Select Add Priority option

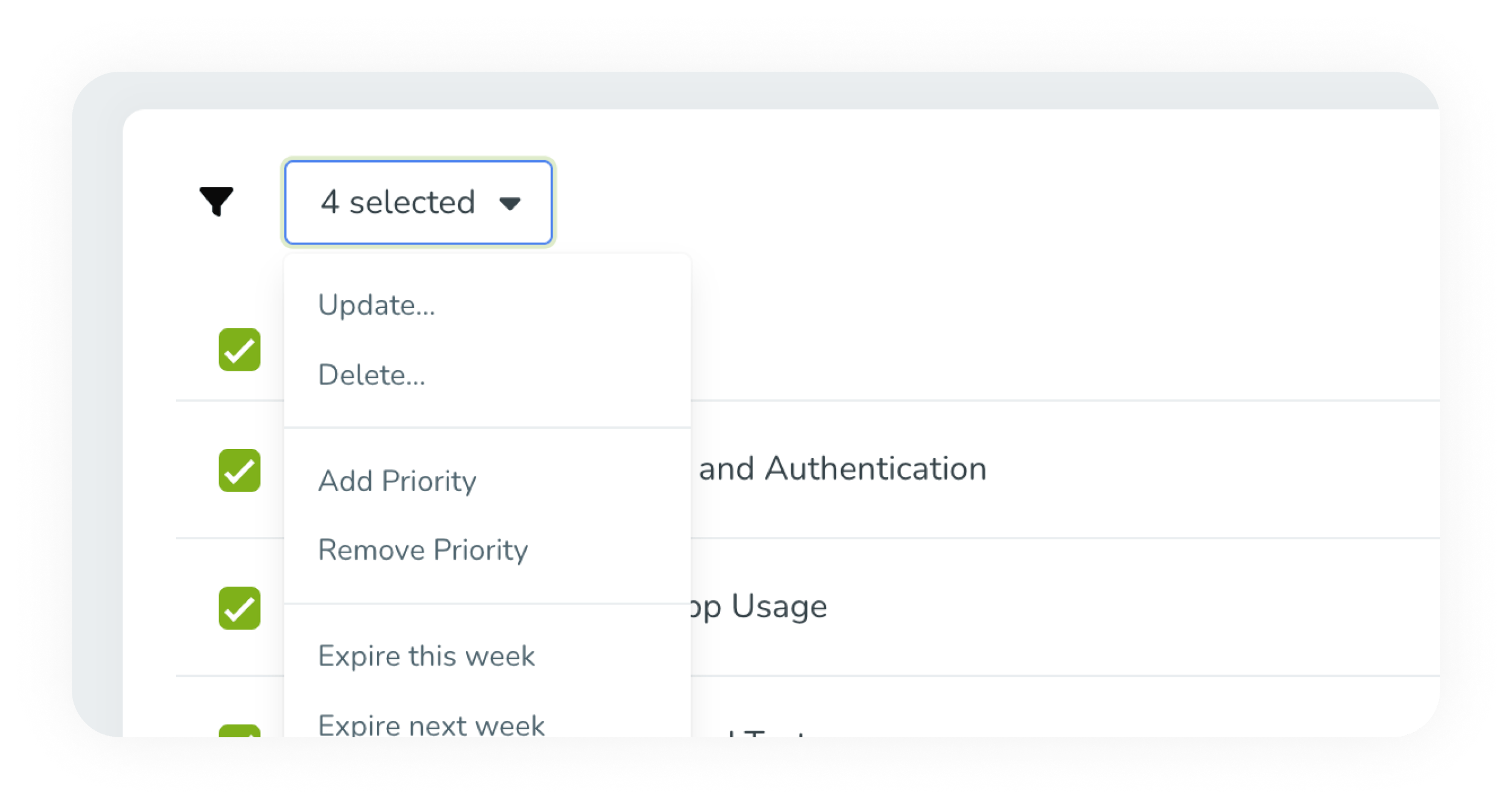pyautogui.click(x=397, y=481)
